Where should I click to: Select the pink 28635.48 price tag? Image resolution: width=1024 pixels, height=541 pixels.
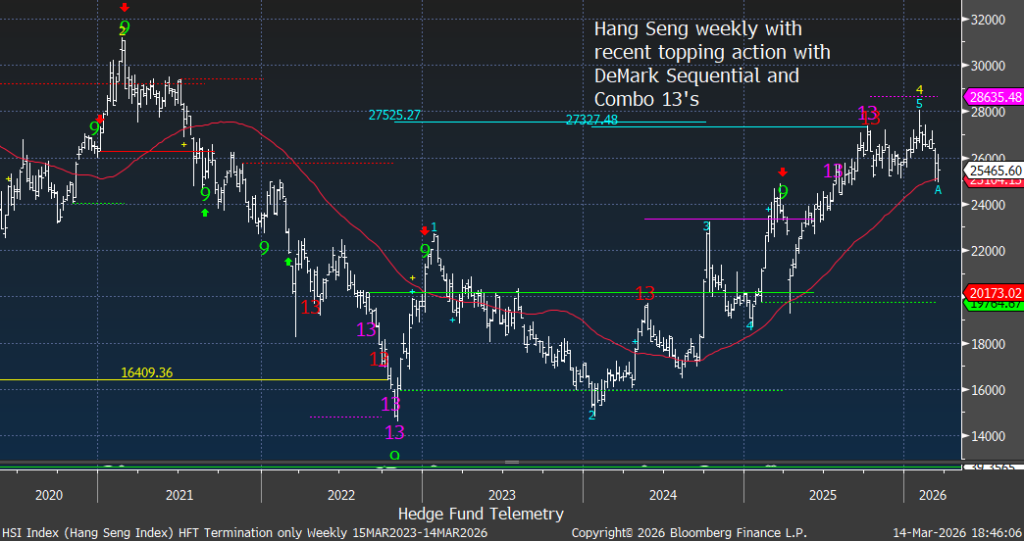pyautogui.click(x=991, y=97)
